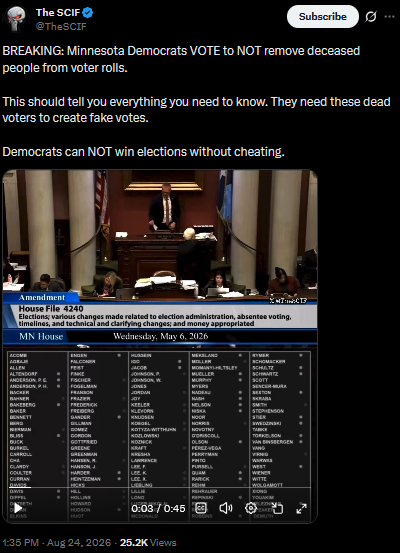Toggle closed captions on the video
This screenshot has width=400, height=553.
pos(201,508)
